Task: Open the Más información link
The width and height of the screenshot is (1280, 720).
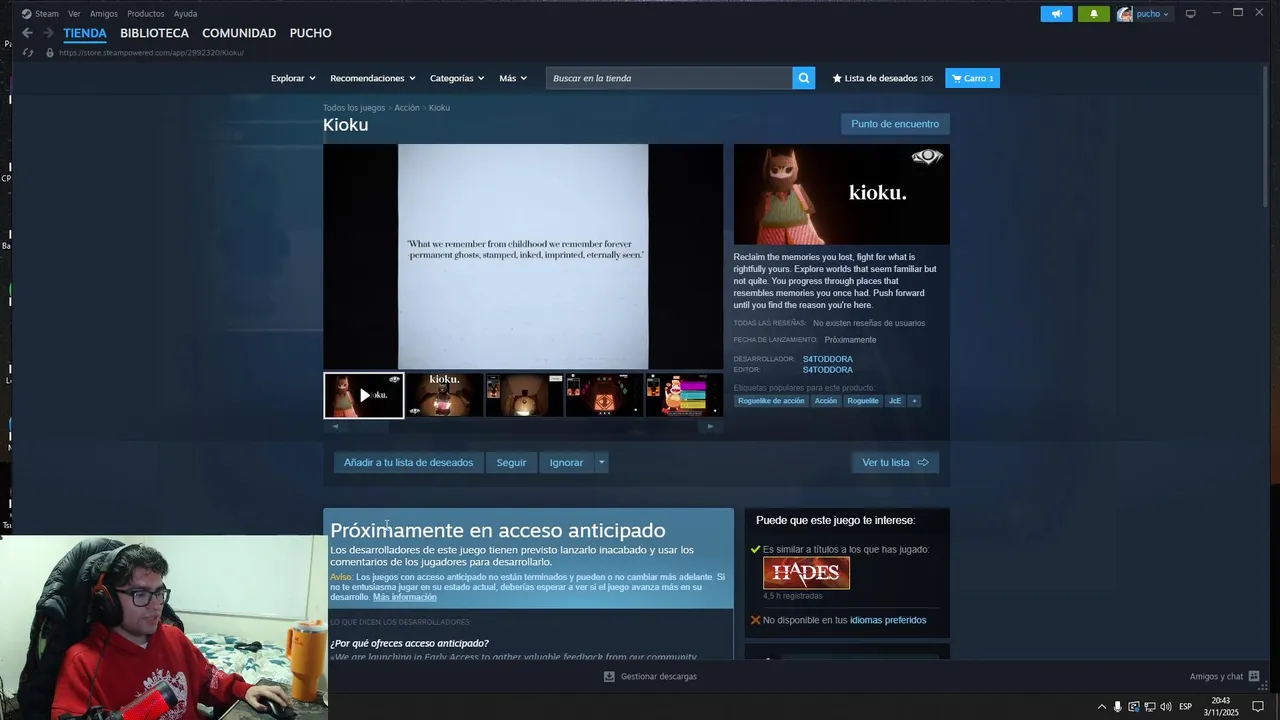Action: pyautogui.click(x=405, y=597)
